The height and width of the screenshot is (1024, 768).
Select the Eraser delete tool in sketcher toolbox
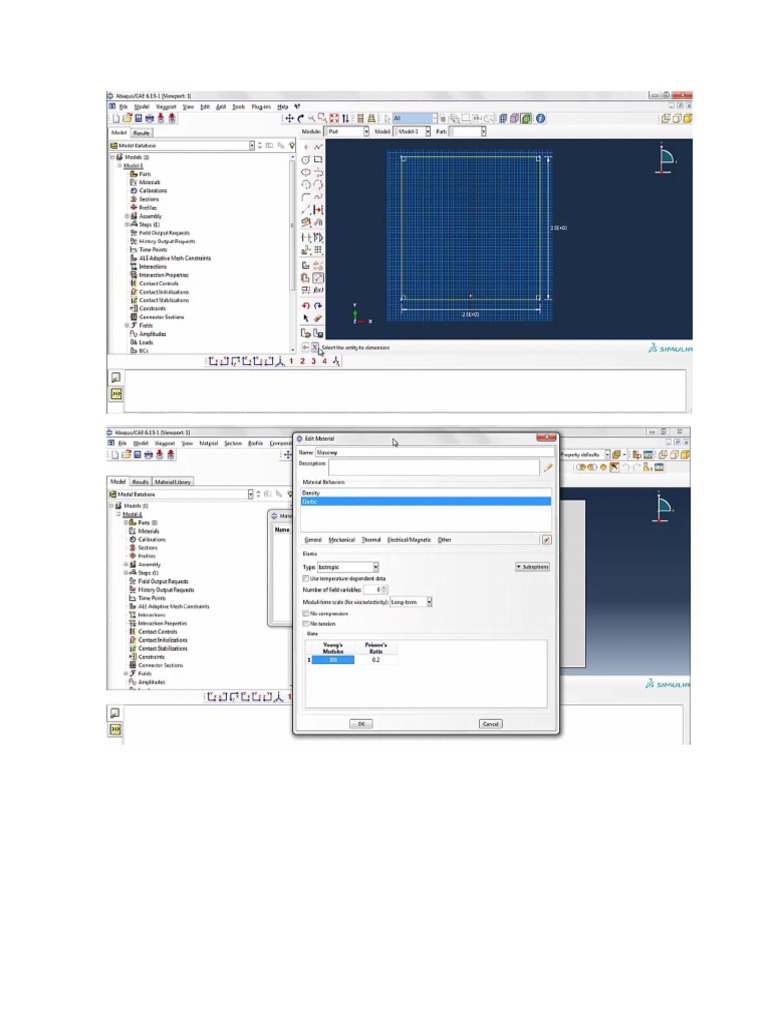point(318,318)
